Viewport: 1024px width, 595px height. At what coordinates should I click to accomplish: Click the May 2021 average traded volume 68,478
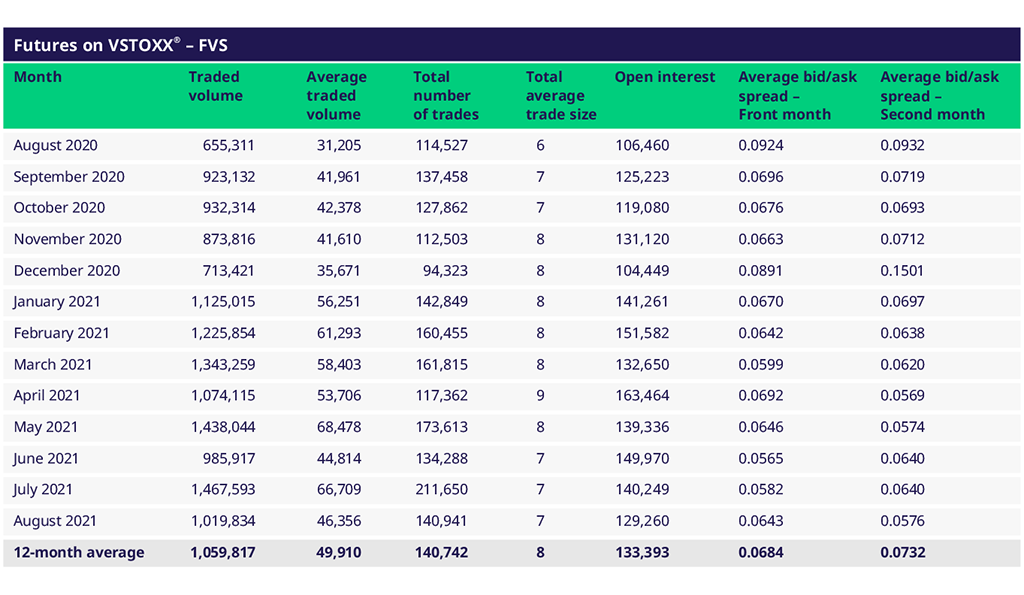click(x=339, y=428)
